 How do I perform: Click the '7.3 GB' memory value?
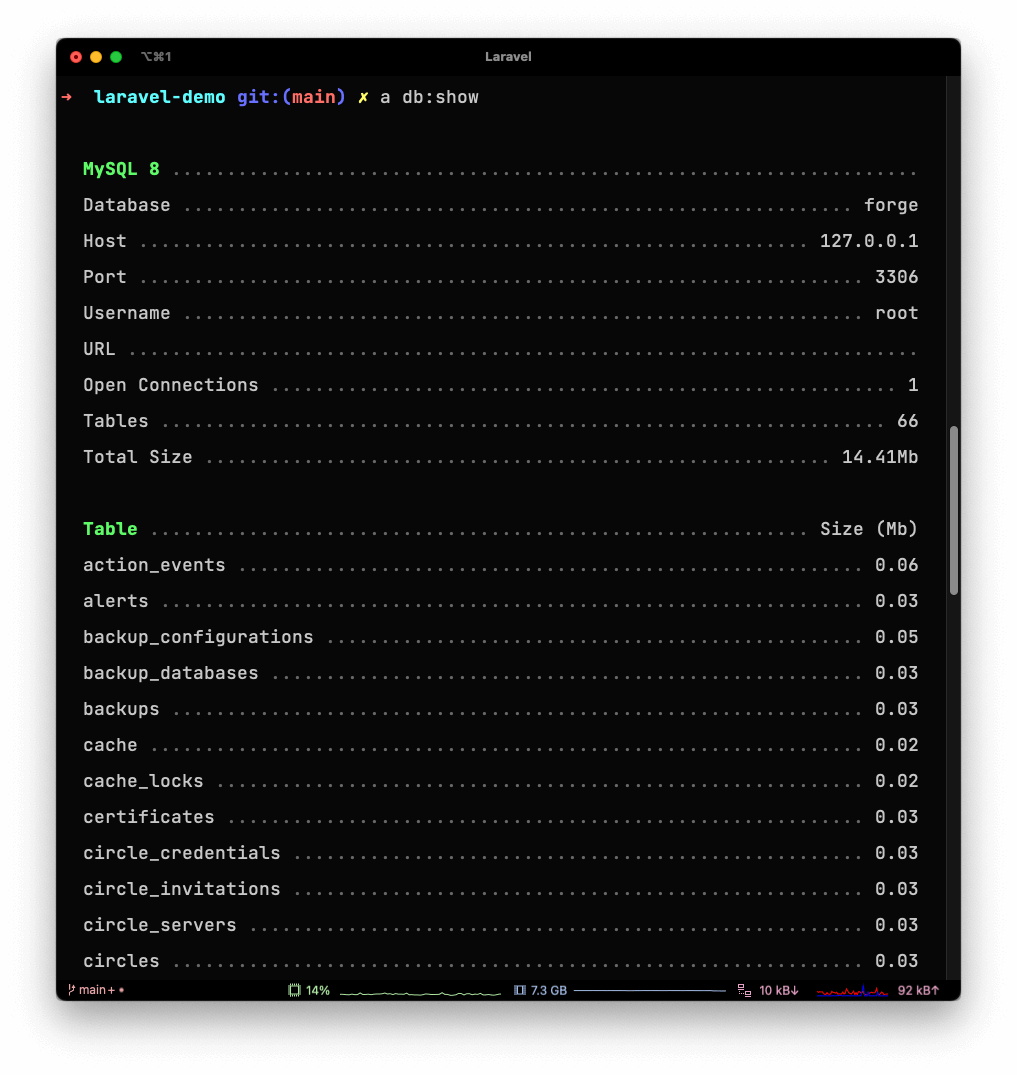click(x=549, y=990)
